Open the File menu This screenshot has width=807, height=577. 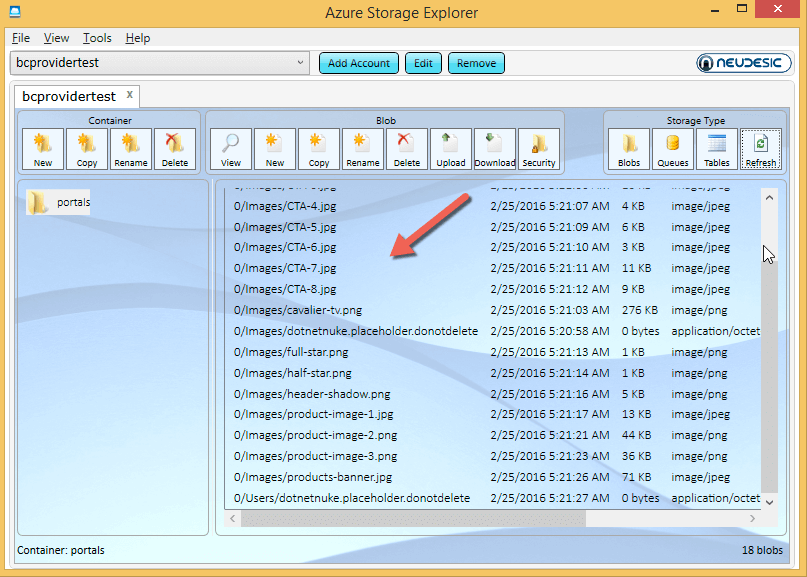coord(21,38)
